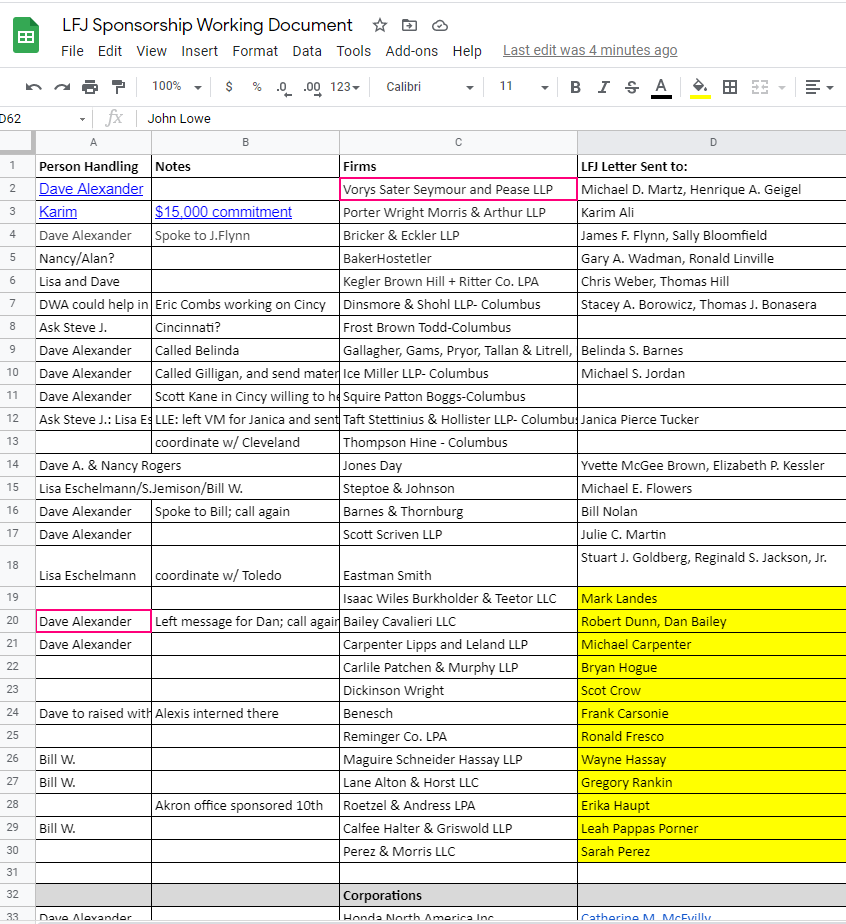The height and width of the screenshot is (924, 846).
Task: Open the Format menu
Action: [x=255, y=51]
